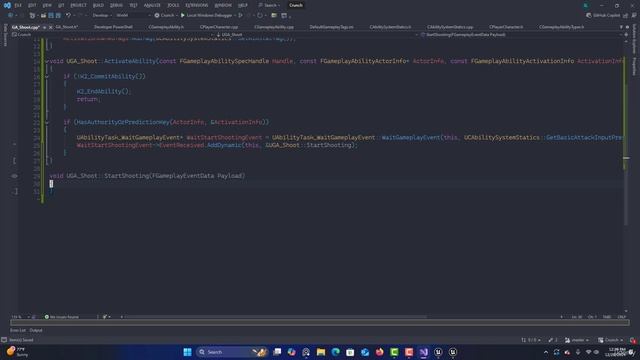Open File Explorer from taskbar
This screenshot has height=360, width=640.
(x=321, y=352)
